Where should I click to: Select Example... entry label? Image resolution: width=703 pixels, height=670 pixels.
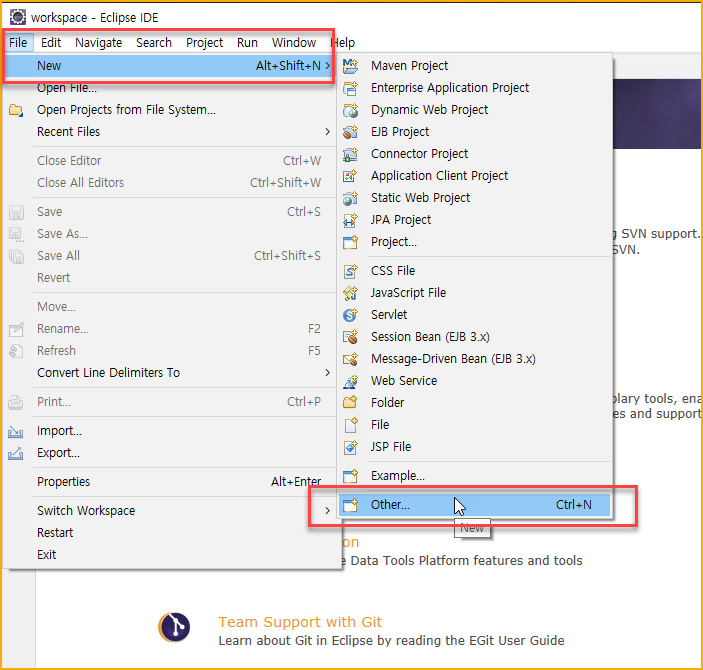tap(398, 476)
